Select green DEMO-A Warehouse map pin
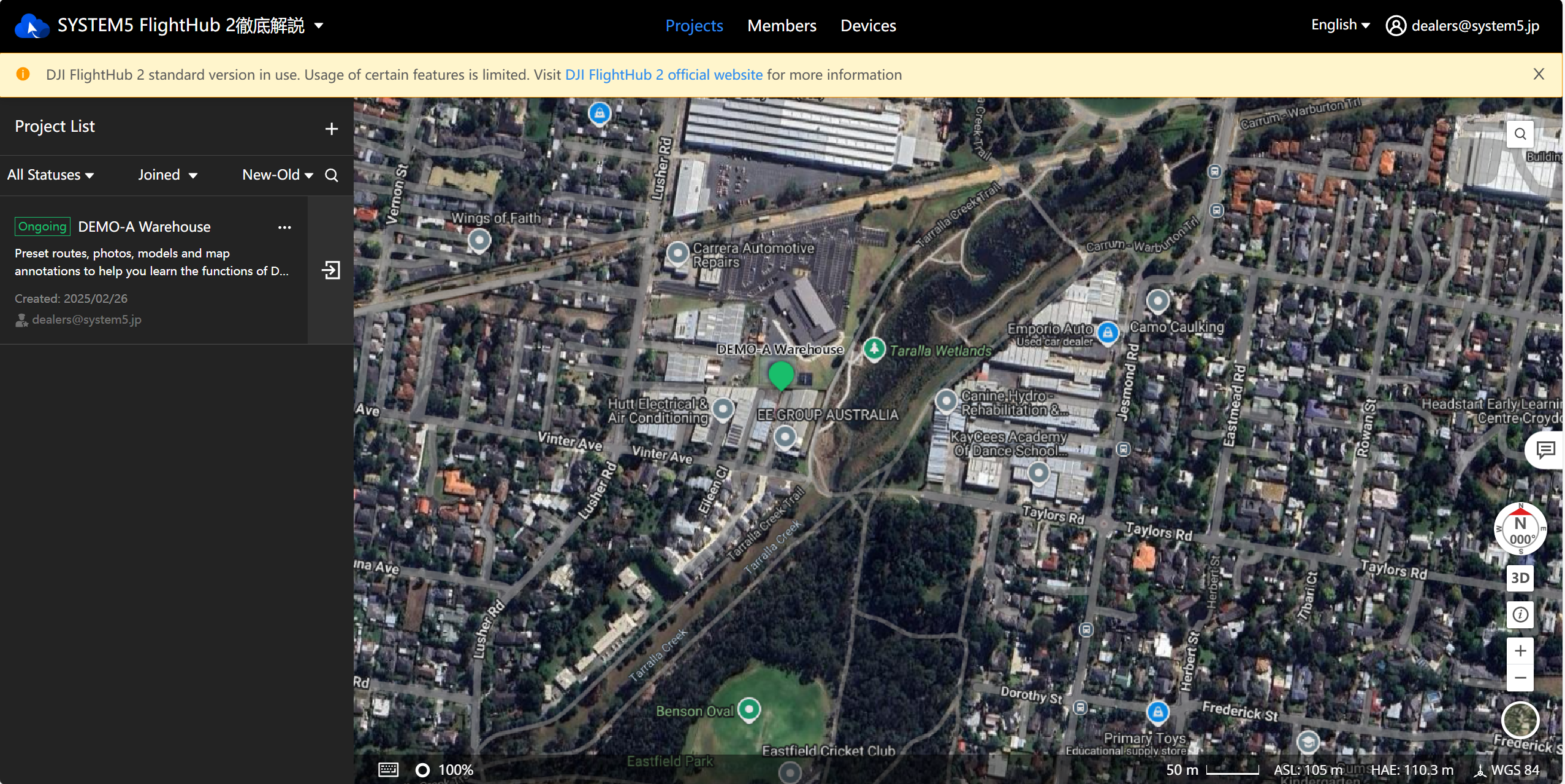Image resolution: width=1565 pixels, height=784 pixels. pos(781,376)
